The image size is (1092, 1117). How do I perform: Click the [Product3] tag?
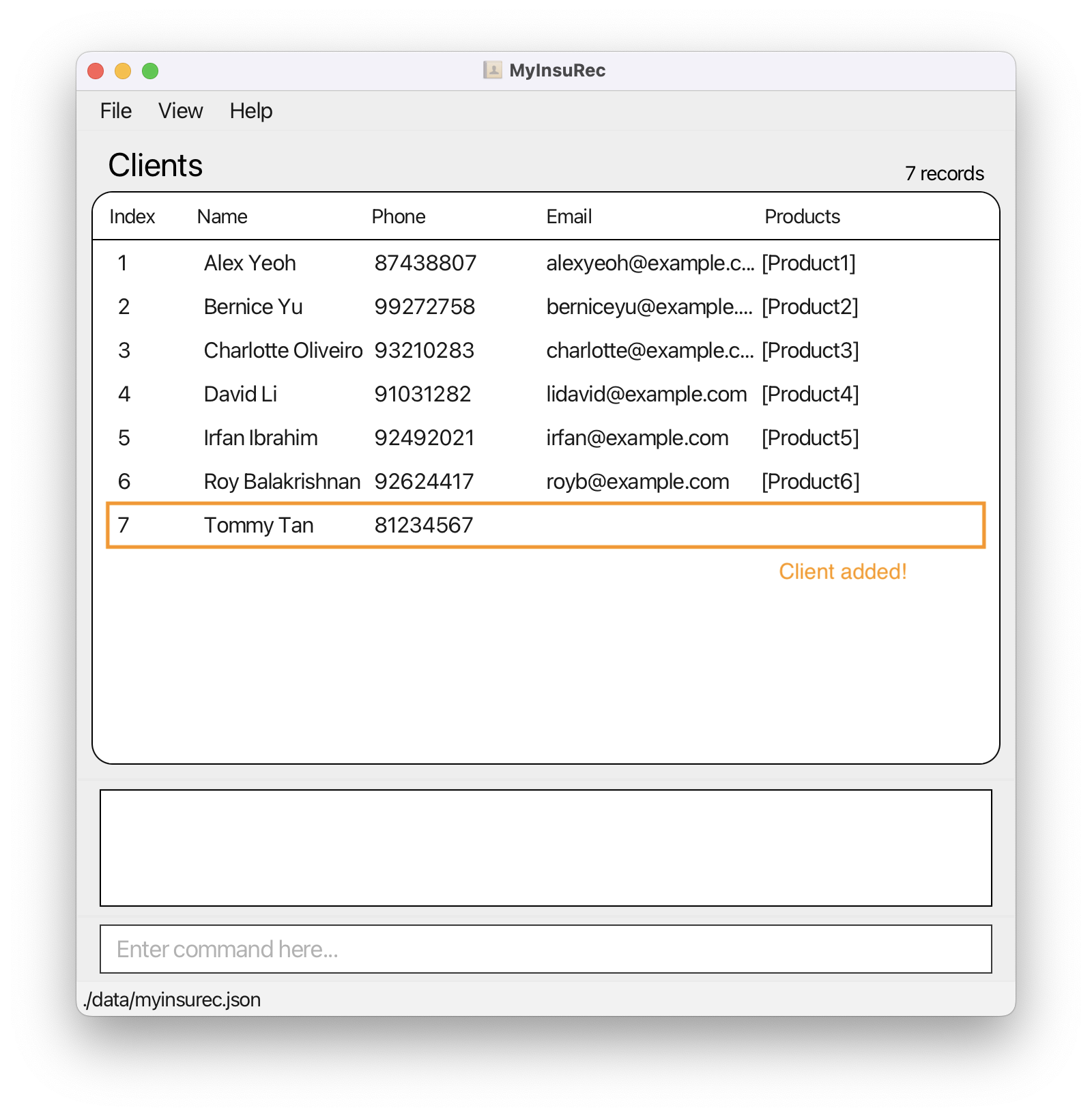tap(810, 350)
